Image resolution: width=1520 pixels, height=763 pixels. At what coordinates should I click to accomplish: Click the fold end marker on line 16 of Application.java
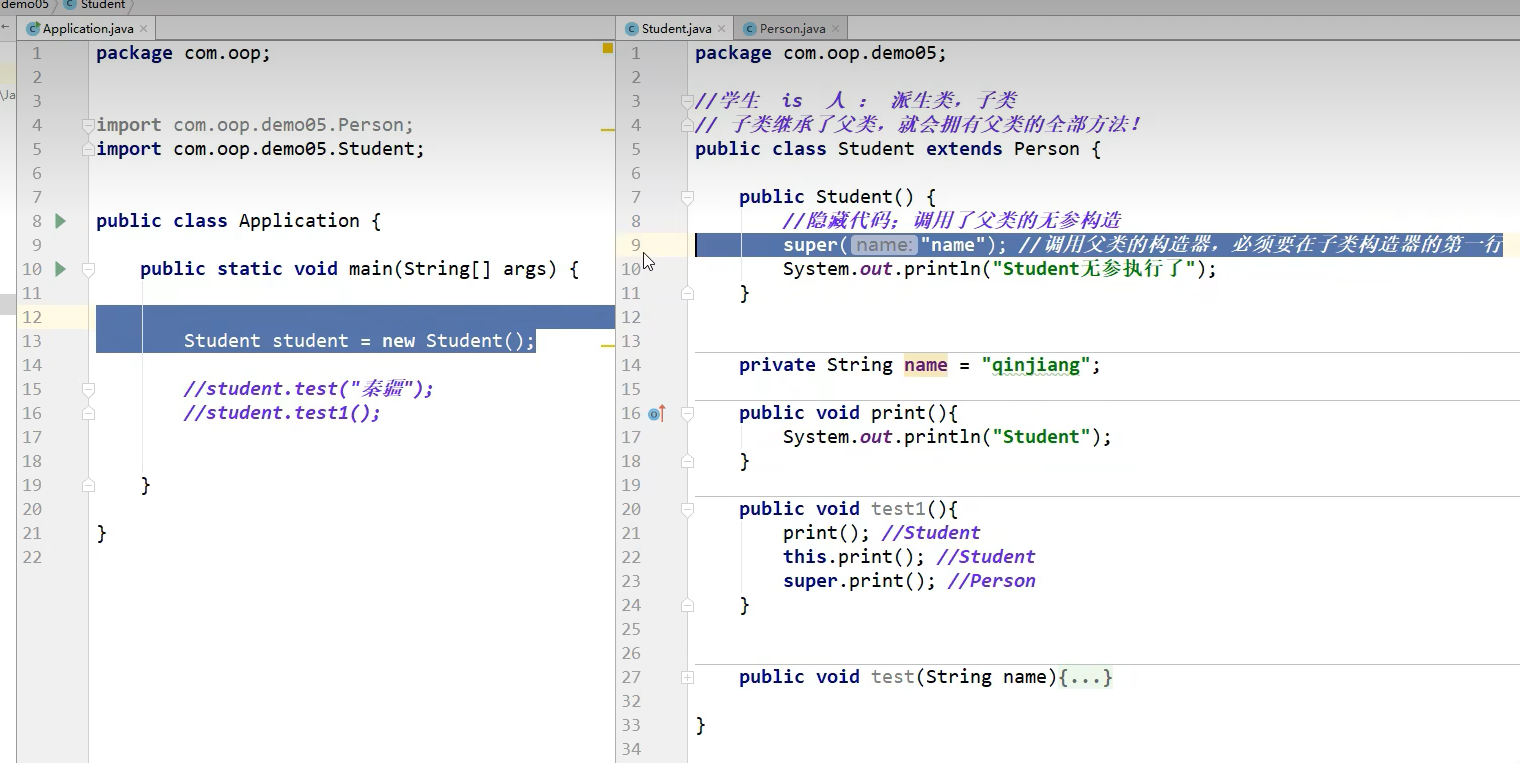tap(88, 413)
